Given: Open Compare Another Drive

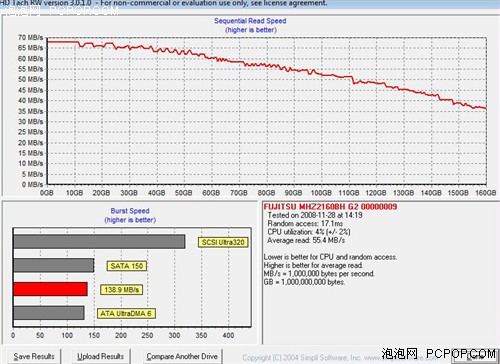Looking at the screenshot, I should coord(182,356).
